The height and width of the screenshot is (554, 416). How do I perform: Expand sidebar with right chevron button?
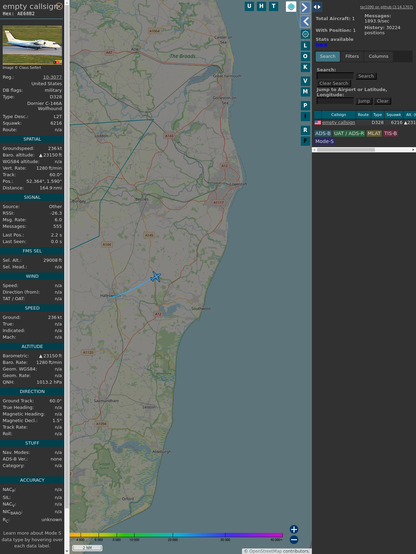coord(305,7)
